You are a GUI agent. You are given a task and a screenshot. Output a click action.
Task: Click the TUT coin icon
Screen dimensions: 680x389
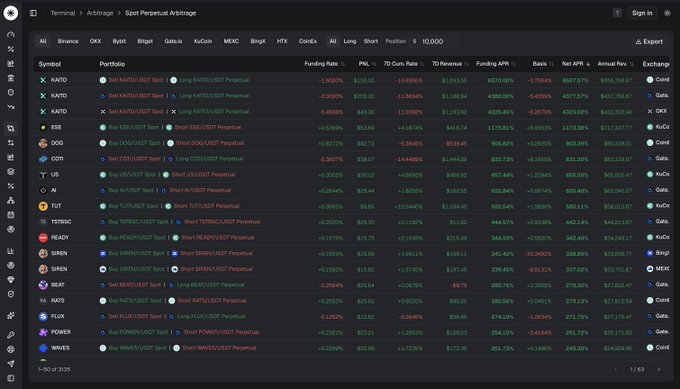(x=43, y=206)
